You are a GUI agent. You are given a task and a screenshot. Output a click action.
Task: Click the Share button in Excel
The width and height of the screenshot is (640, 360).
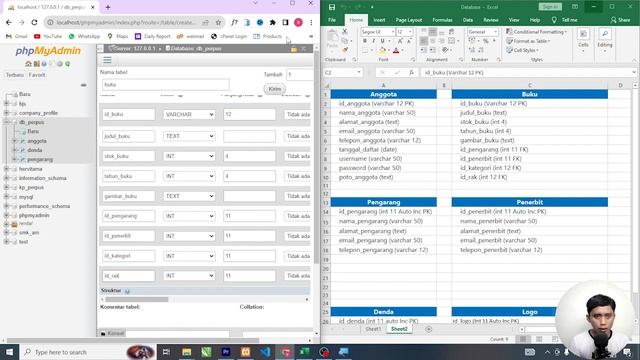[x=620, y=20]
